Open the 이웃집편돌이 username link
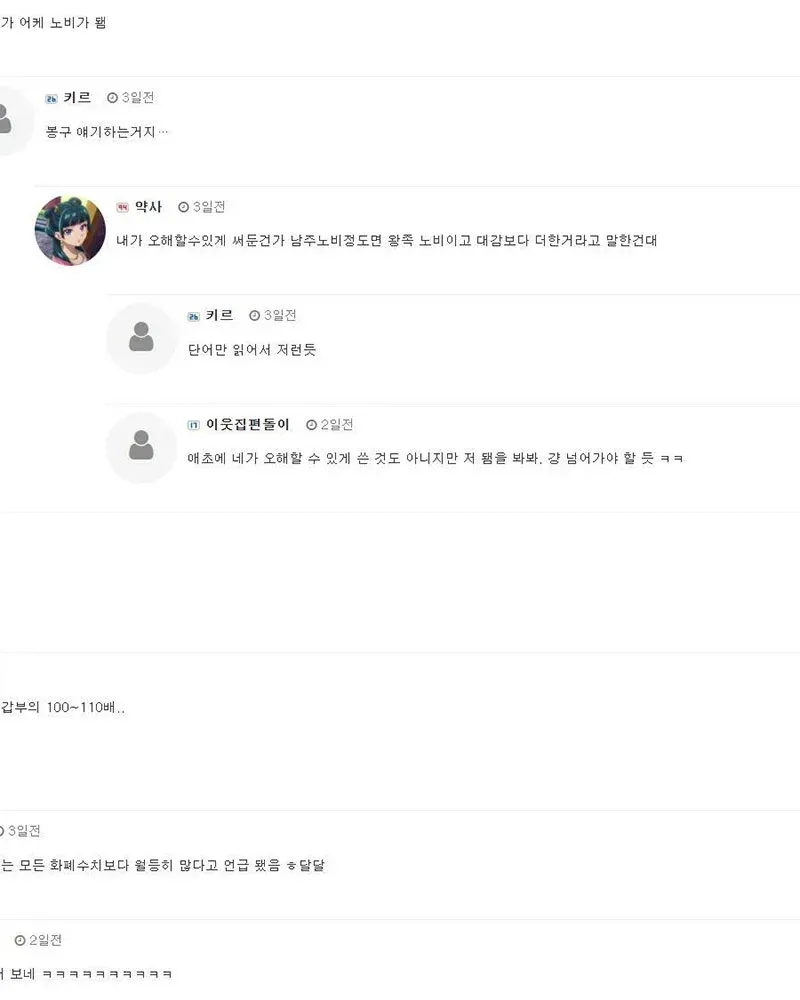 pos(248,425)
